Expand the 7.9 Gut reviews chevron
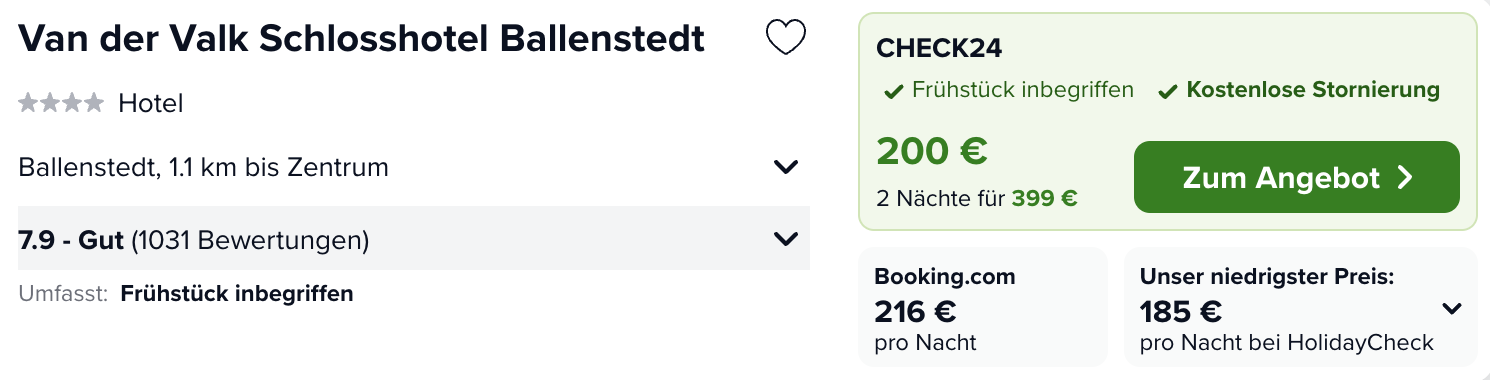The height and width of the screenshot is (380, 1490). [786, 239]
